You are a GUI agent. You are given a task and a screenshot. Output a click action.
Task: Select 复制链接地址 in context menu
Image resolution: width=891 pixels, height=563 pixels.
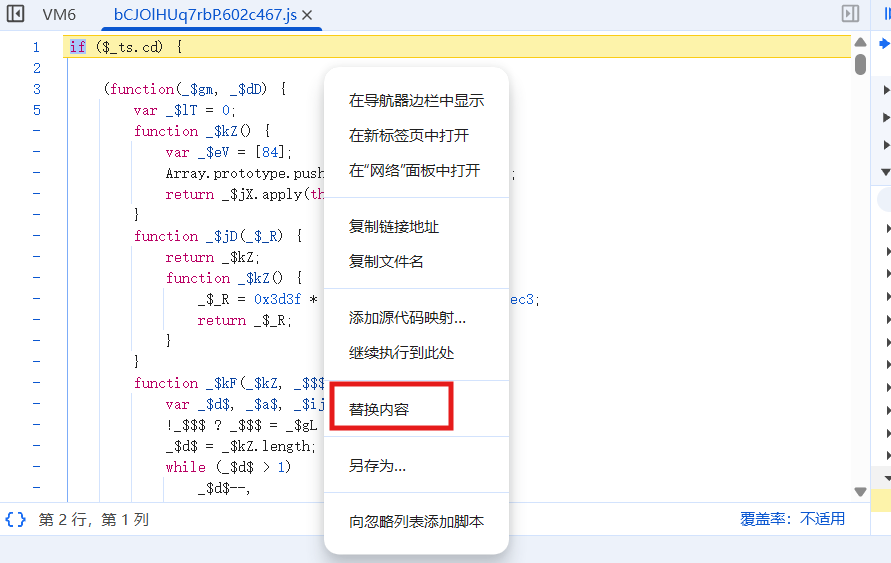[x=394, y=227]
